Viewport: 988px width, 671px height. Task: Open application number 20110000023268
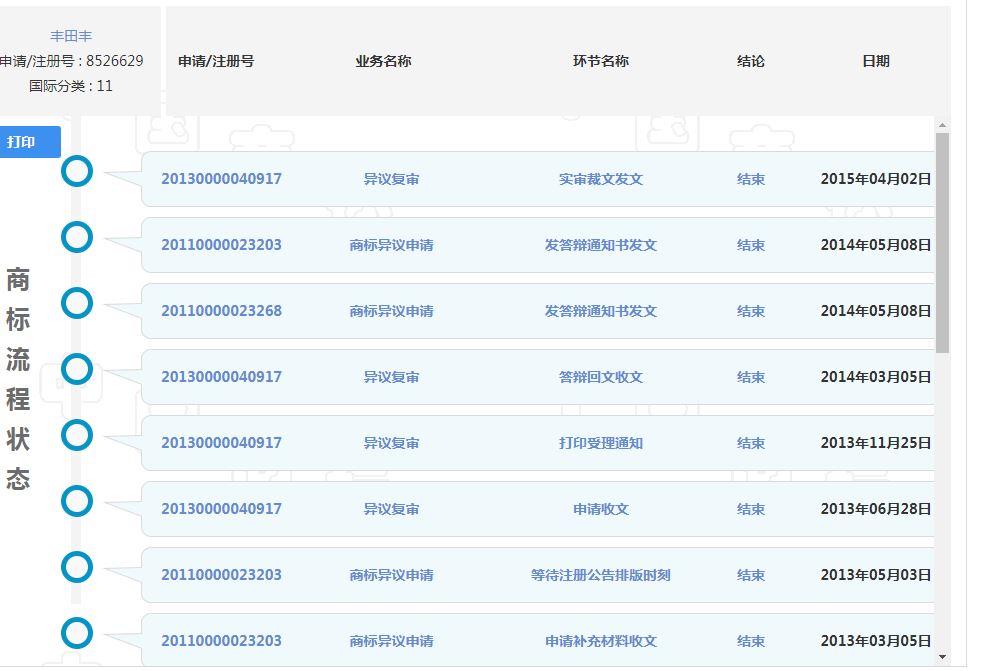pyautogui.click(x=221, y=311)
